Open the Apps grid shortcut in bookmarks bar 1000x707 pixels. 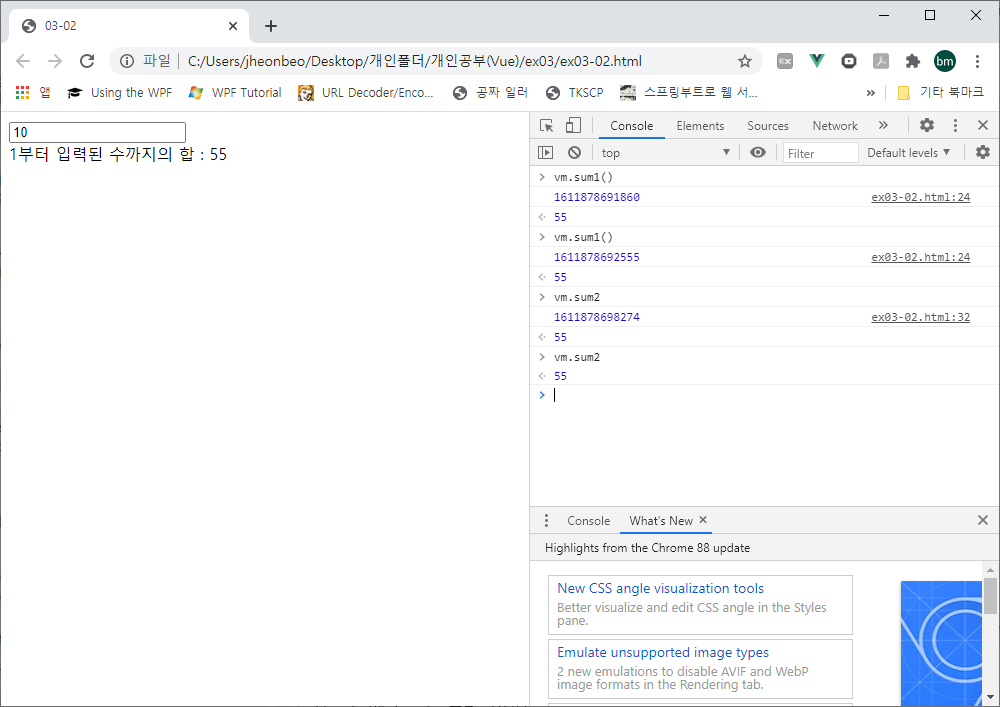tap(23, 92)
